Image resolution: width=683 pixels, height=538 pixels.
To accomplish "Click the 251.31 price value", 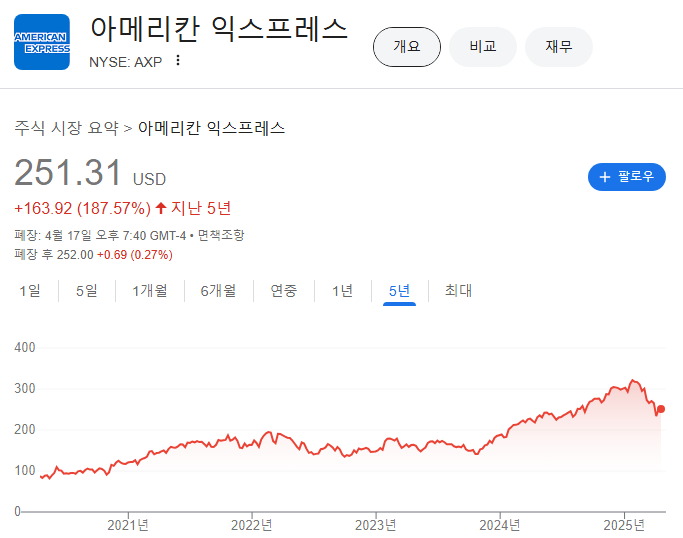I will tap(68, 173).
